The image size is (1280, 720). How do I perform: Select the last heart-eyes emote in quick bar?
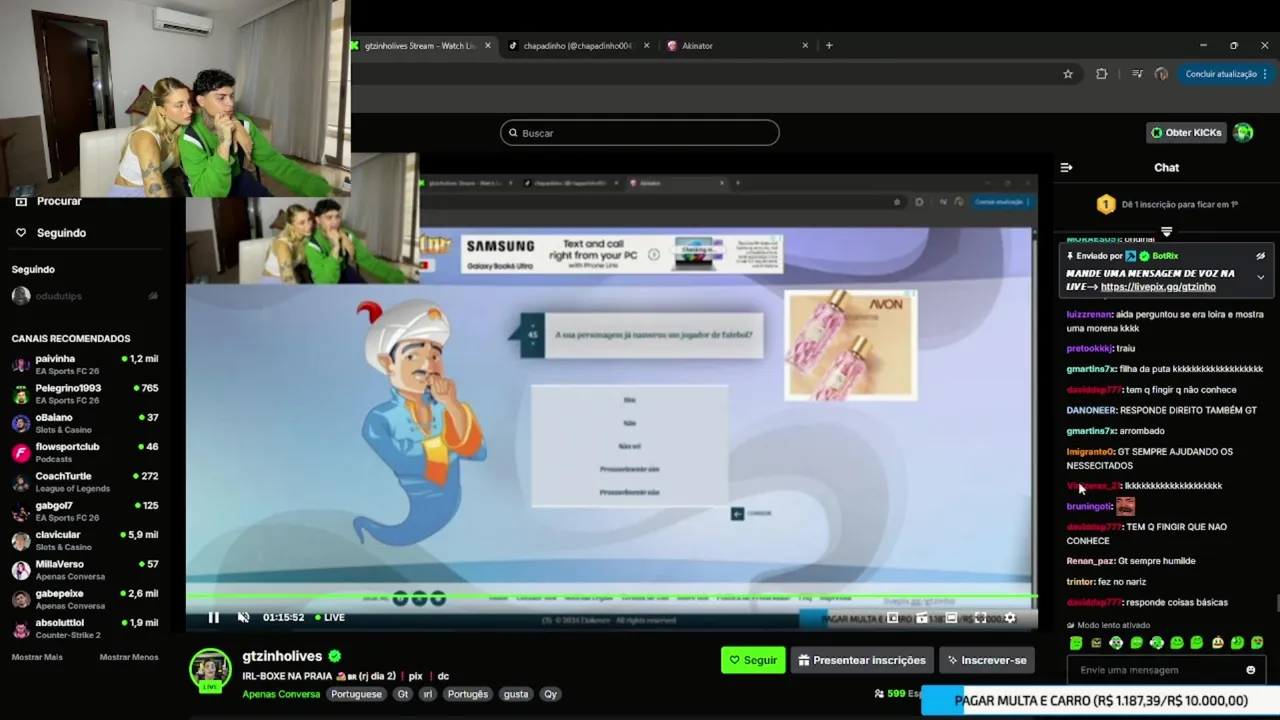click(1257, 643)
